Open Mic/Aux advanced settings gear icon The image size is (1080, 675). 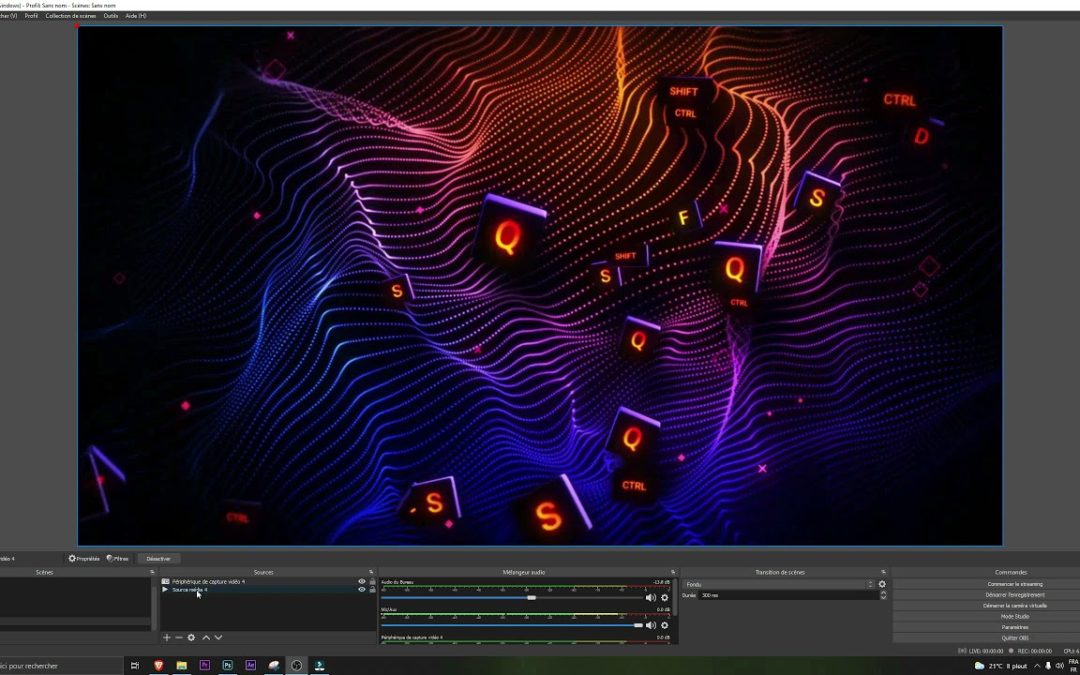(x=663, y=625)
